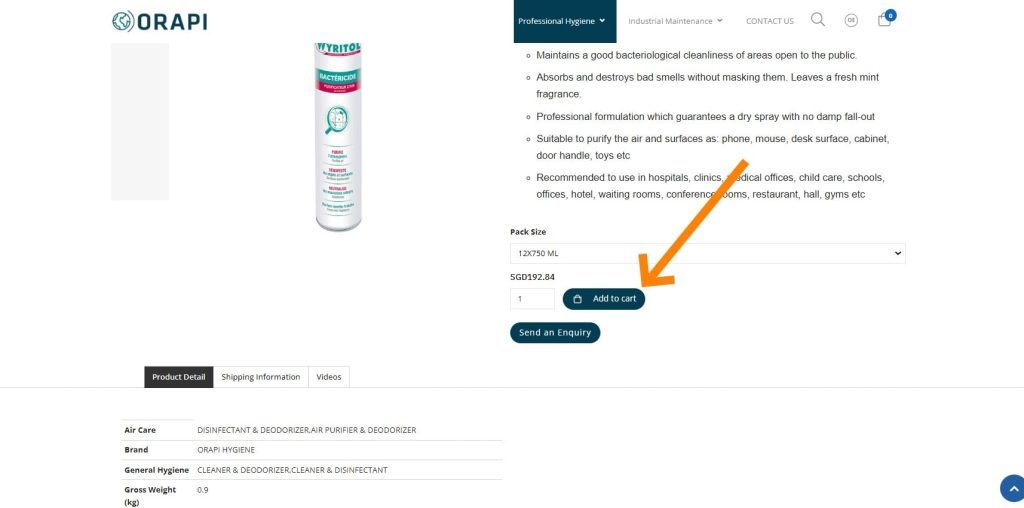This screenshot has height=508, width=1024.
Task: Click the bag icon in Add to cart
Action: click(x=577, y=299)
